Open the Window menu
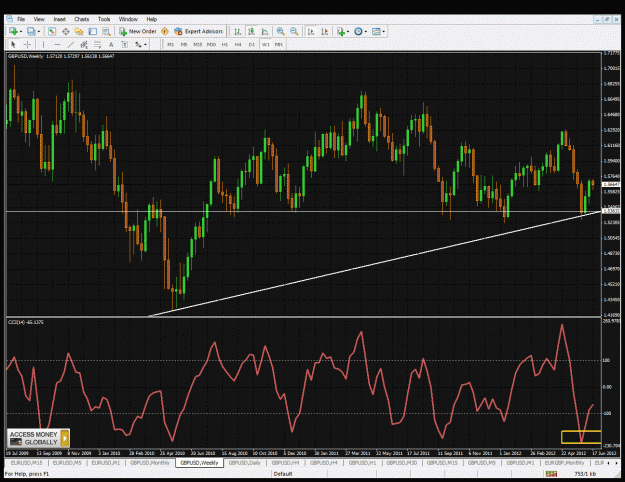 click(x=128, y=19)
